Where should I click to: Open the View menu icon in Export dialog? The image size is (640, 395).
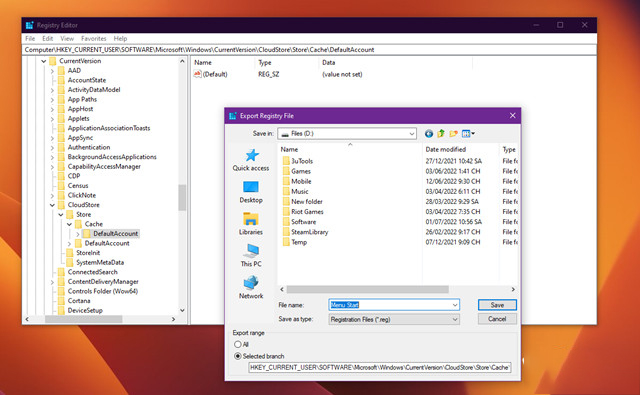[468, 133]
